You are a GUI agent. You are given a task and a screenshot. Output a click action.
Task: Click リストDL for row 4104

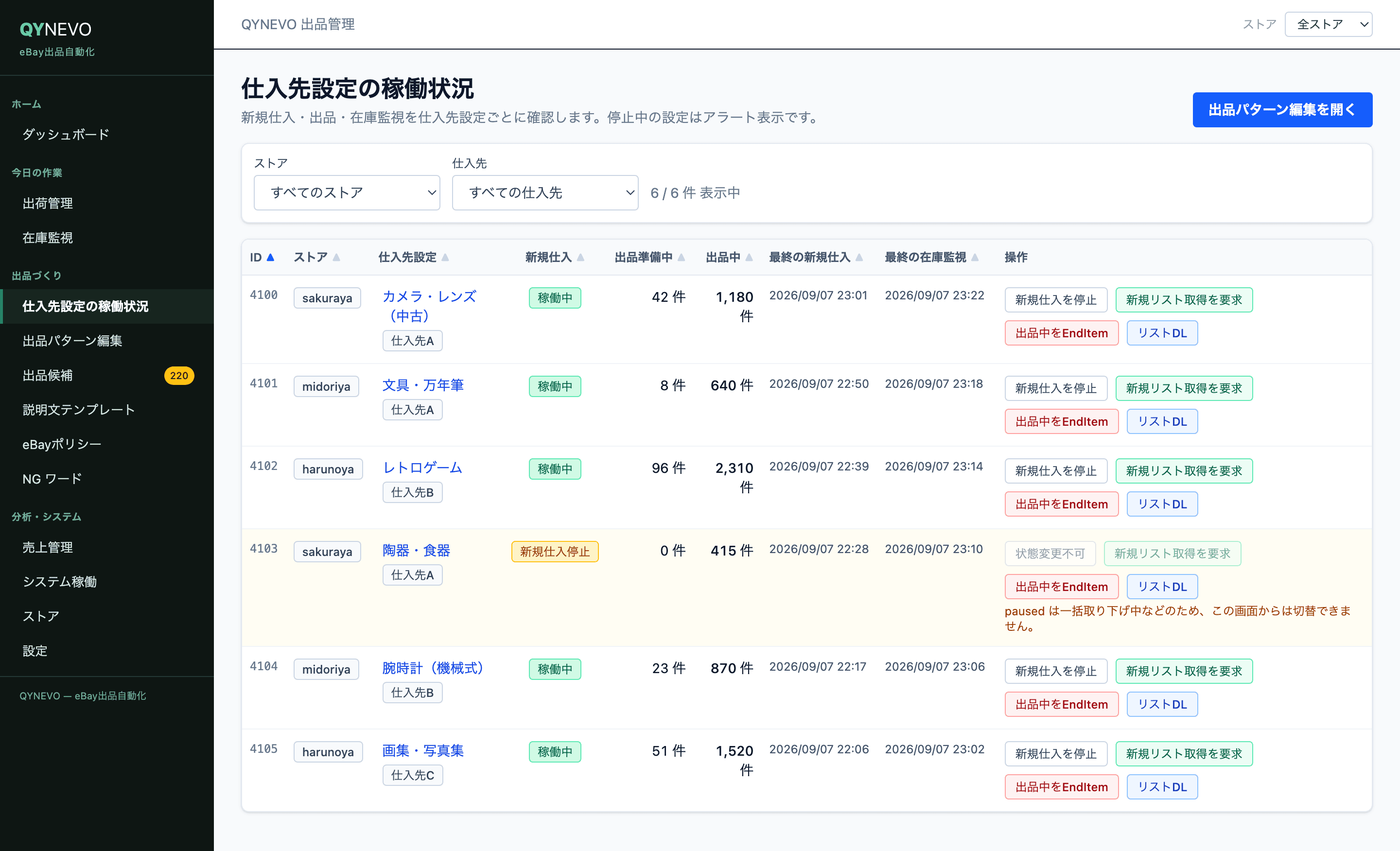click(1162, 704)
